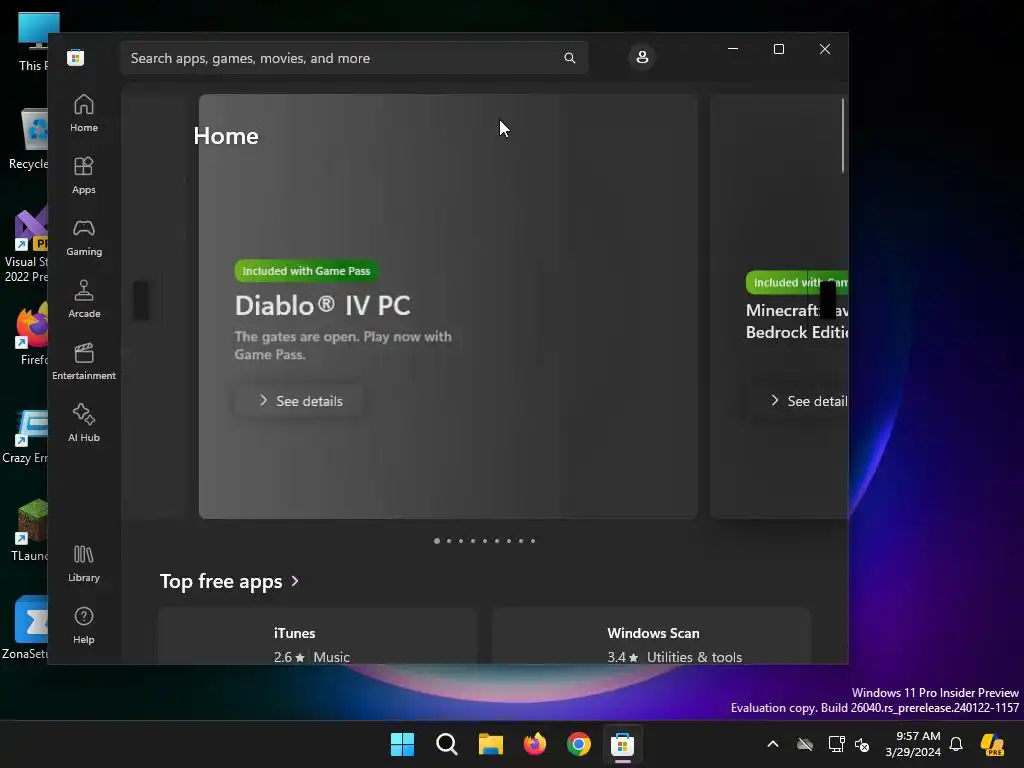1024x768 pixels.
Task: Click the muted volume tray icon
Action: point(862,744)
